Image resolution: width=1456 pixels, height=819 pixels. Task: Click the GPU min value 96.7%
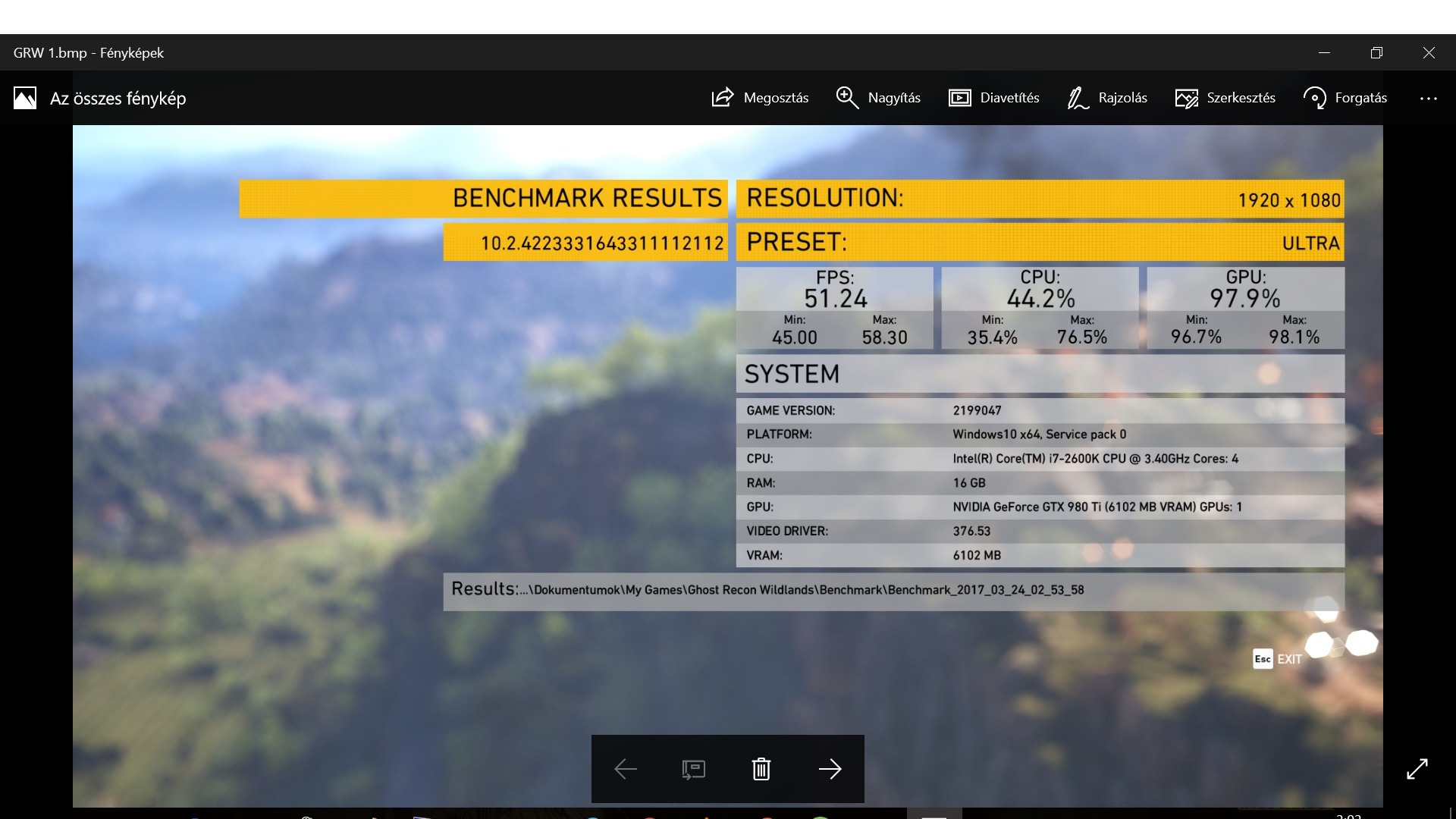coord(1197,337)
